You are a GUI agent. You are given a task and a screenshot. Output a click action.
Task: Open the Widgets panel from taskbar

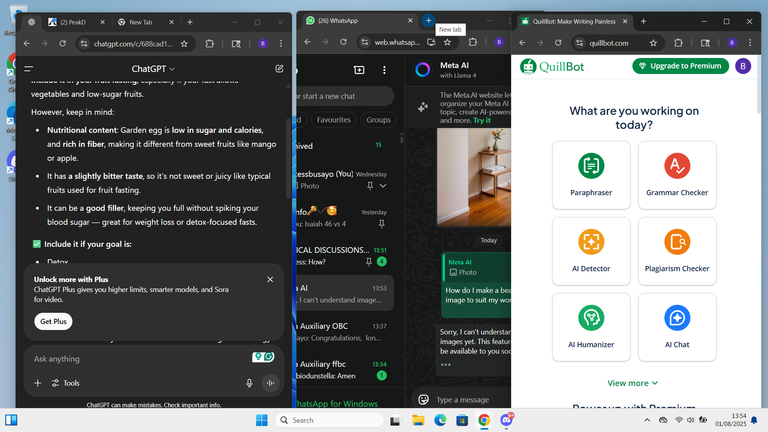click(11, 420)
